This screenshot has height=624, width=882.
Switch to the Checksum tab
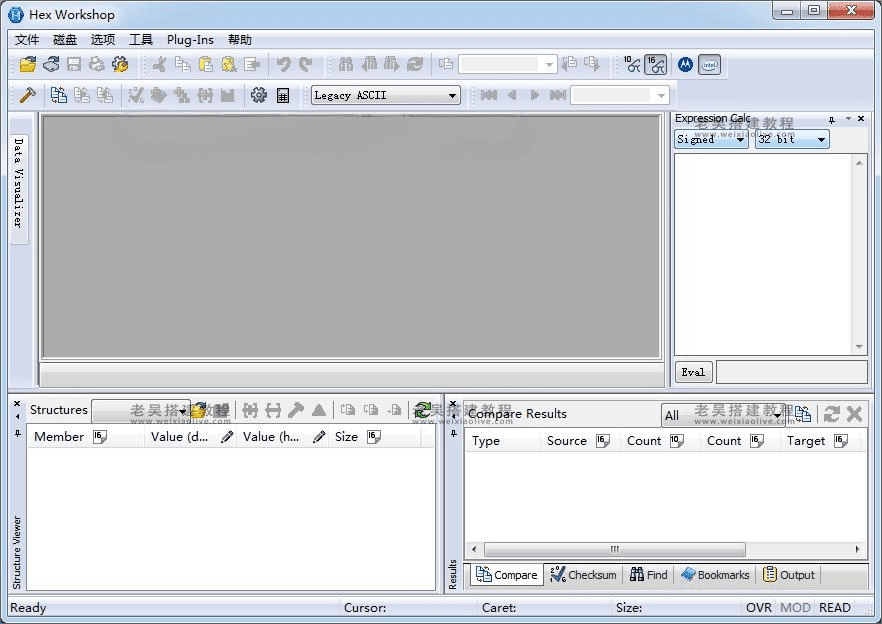[583, 575]
